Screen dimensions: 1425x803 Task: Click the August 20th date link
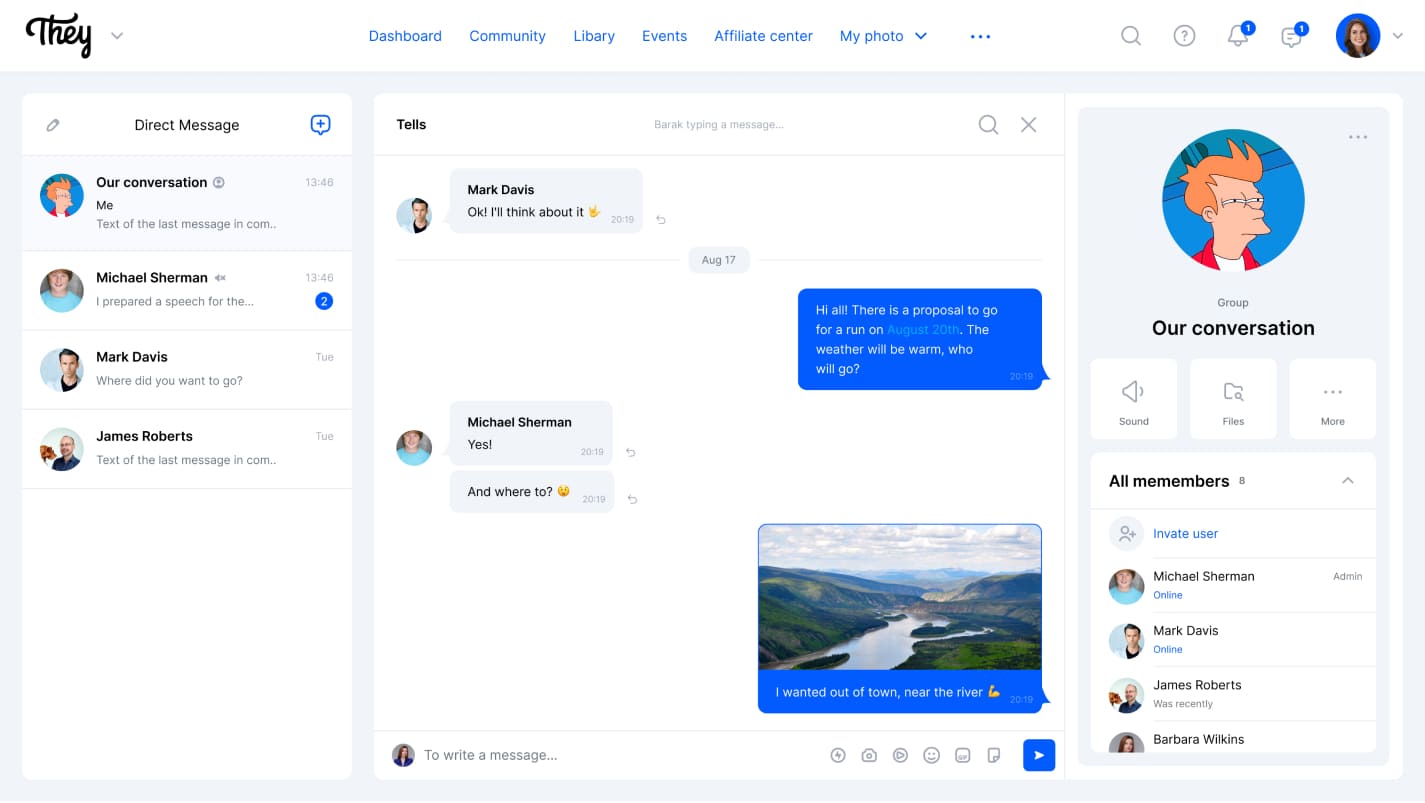click(x=923, y=330)
